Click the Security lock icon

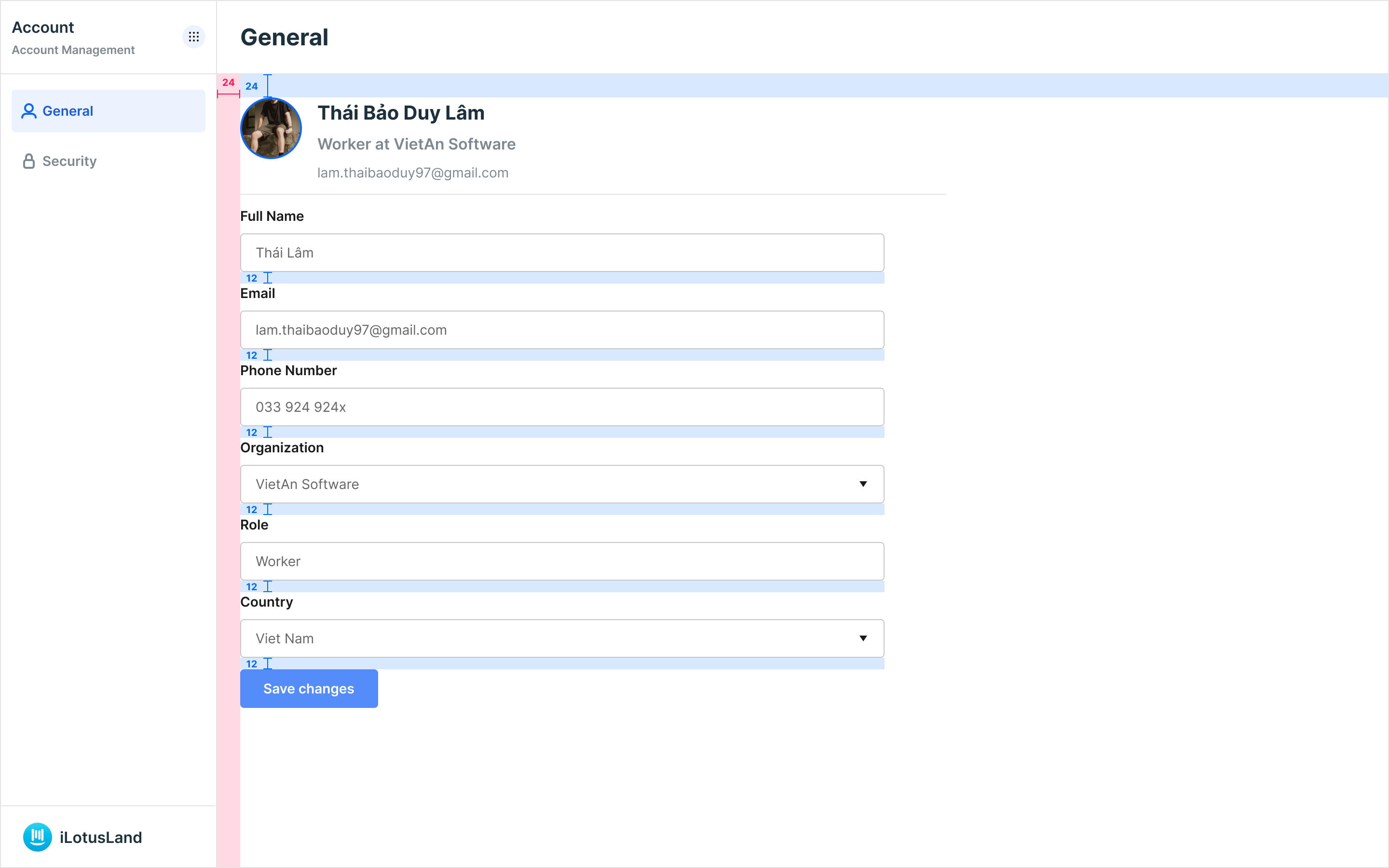(29, 162)
